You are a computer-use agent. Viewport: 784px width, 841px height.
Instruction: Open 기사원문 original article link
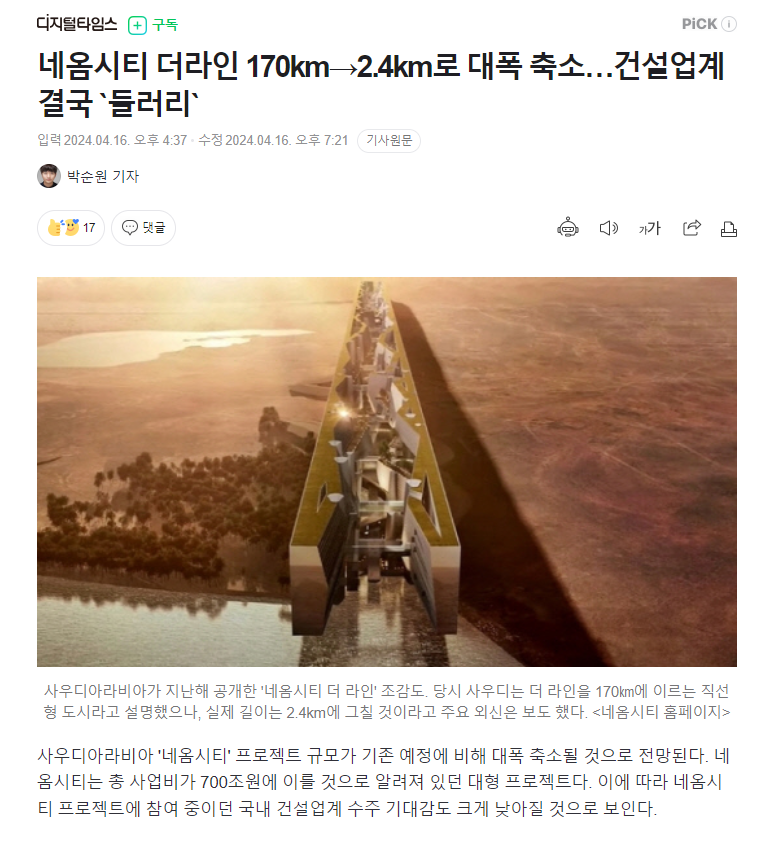coord(389,141)
